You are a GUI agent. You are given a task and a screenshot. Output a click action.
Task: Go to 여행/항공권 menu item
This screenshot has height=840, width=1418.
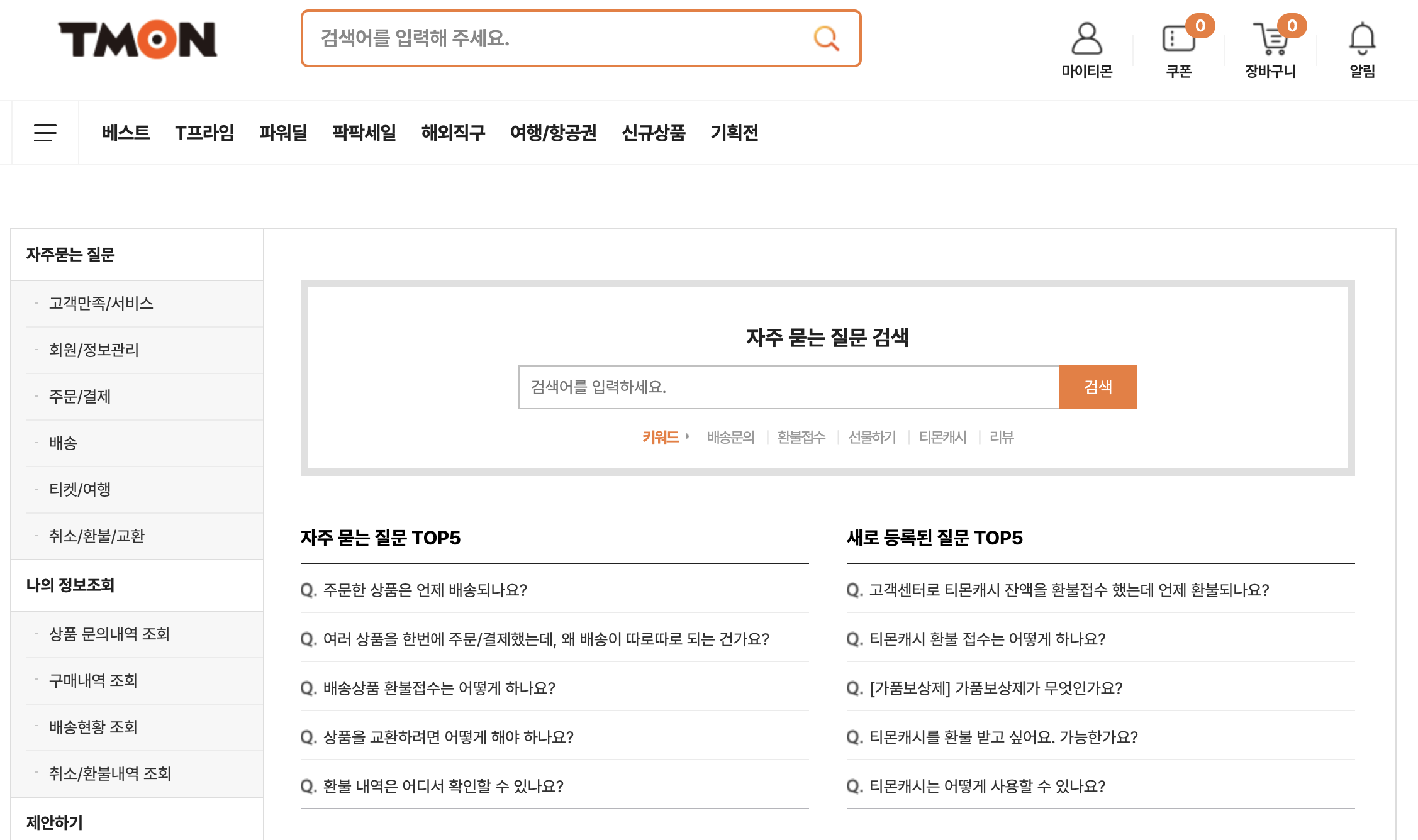(x=553, y=133)
